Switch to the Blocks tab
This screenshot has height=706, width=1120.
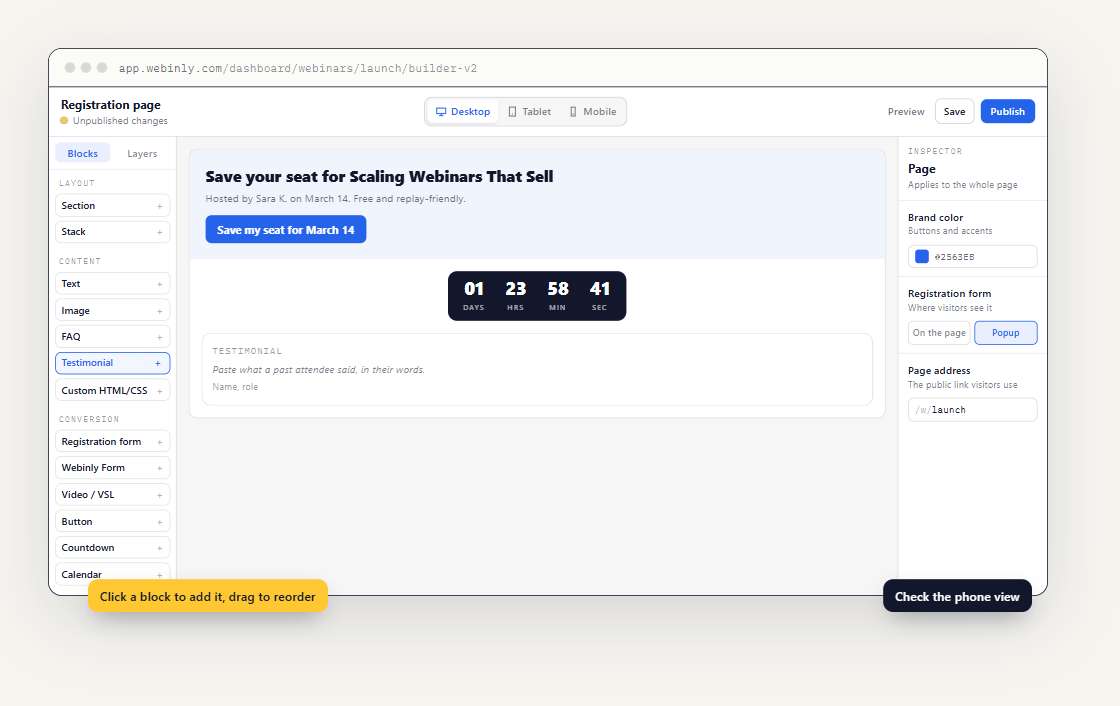[x=83, y=154]
